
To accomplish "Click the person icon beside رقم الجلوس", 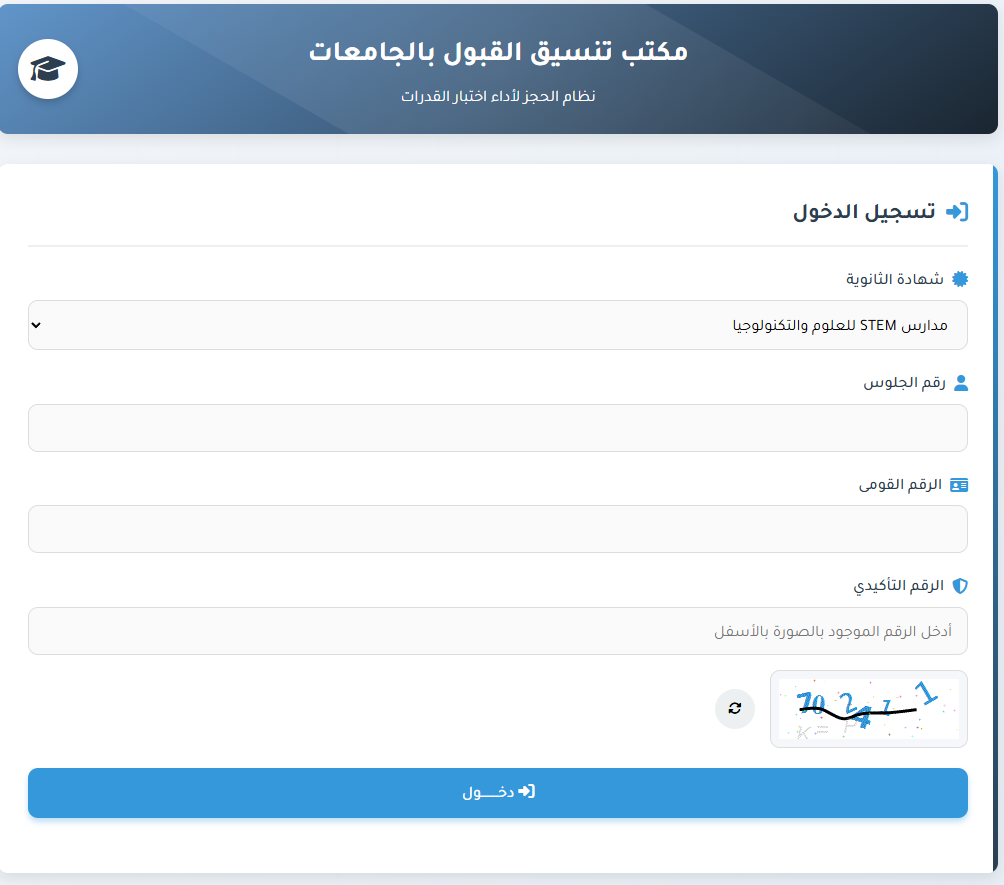I will (x=960, y=381).
